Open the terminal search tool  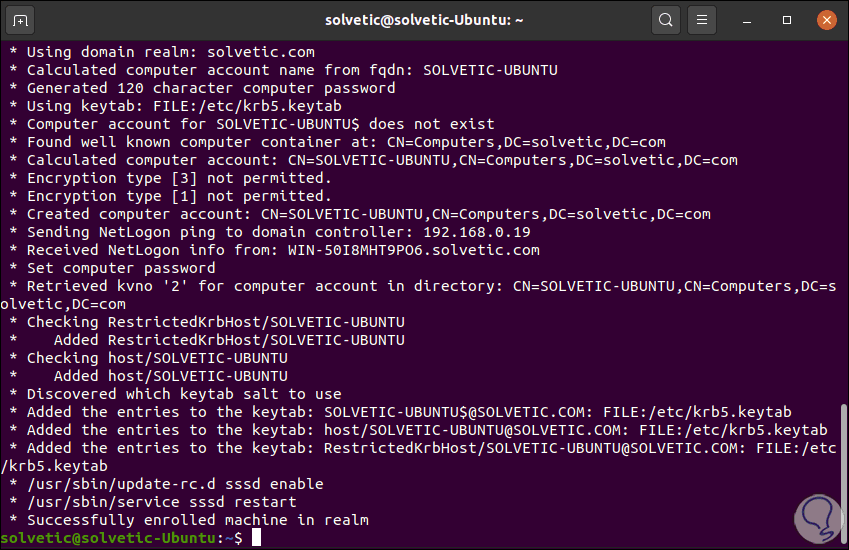pos(665,19)
